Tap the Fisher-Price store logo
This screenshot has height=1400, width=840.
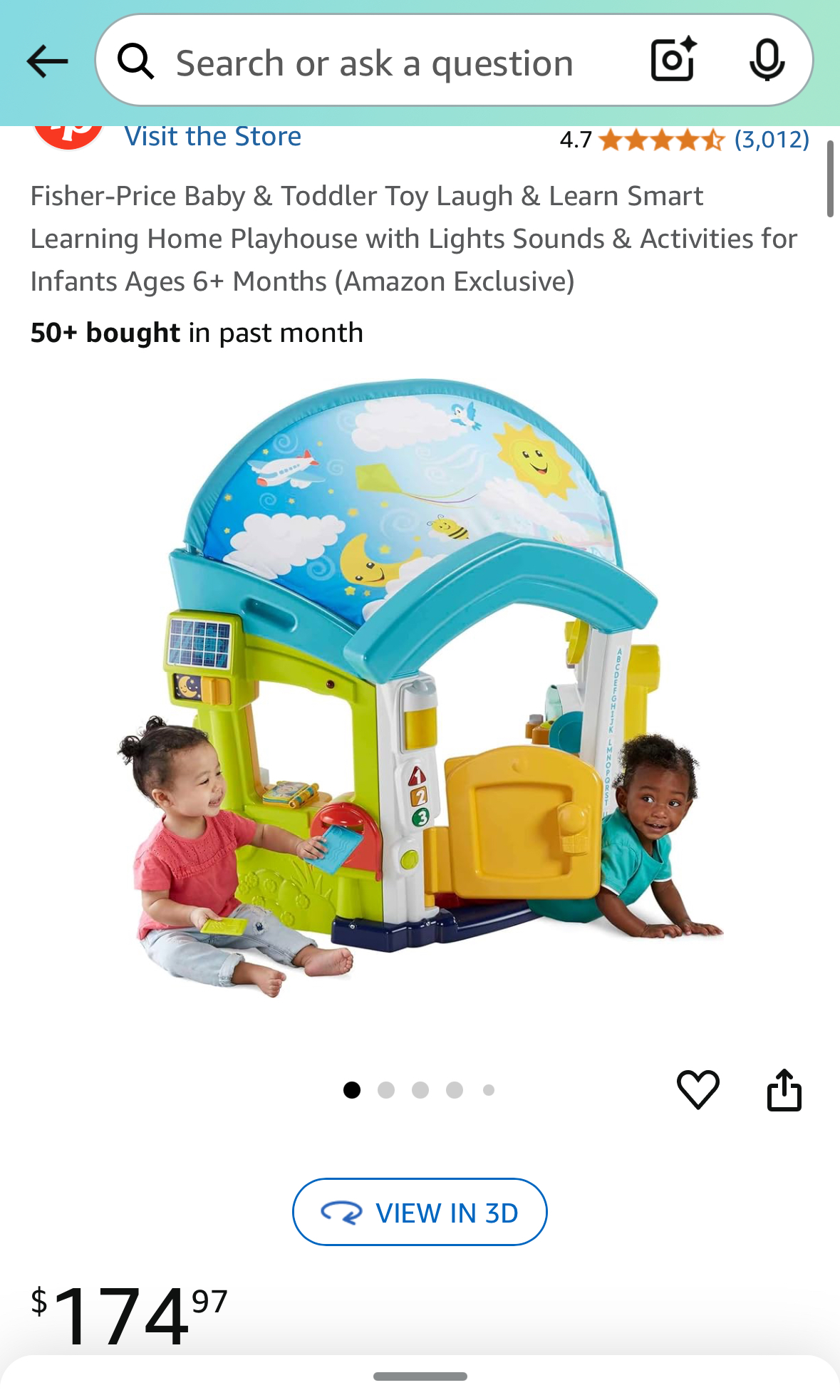pos(68,137)
